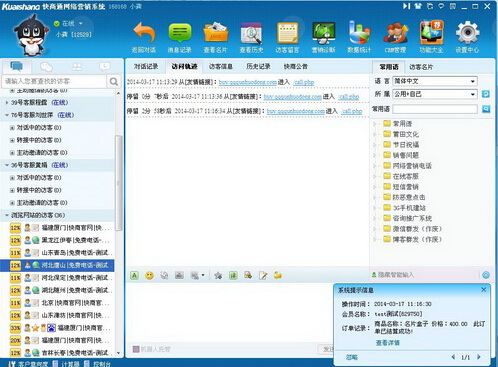Select the blue chat bubbles sidebar tab

[16, 66]
